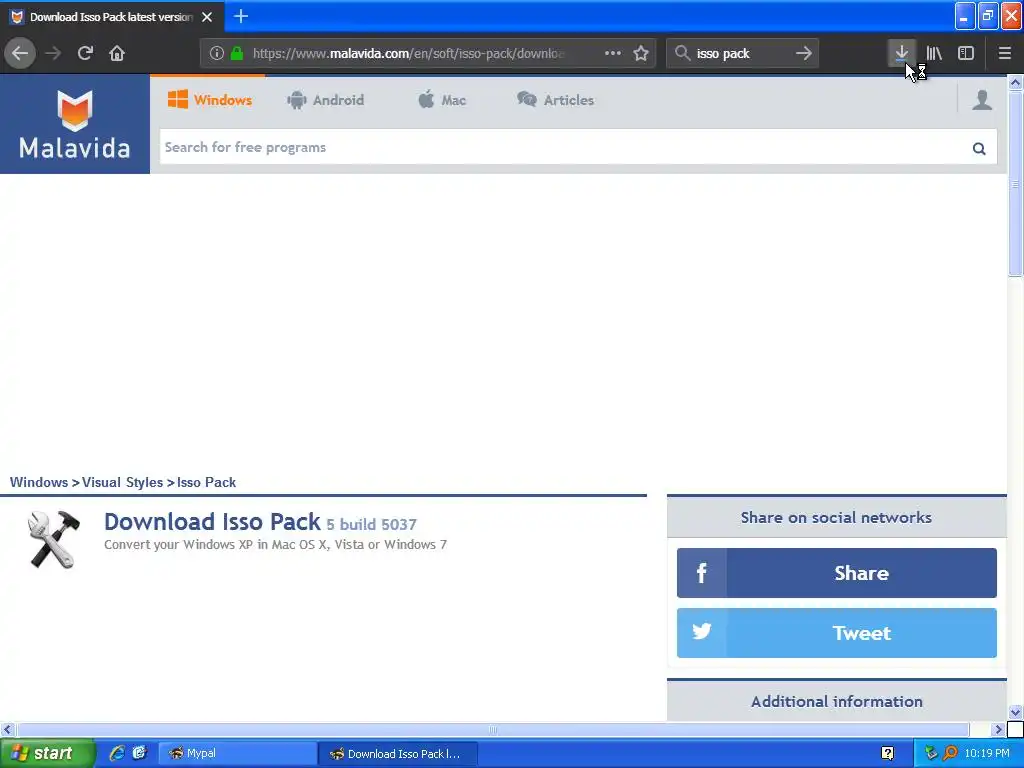1024x768 pixels.
Task: Bookmark this page with the star
Action: [x=641, y=53]
